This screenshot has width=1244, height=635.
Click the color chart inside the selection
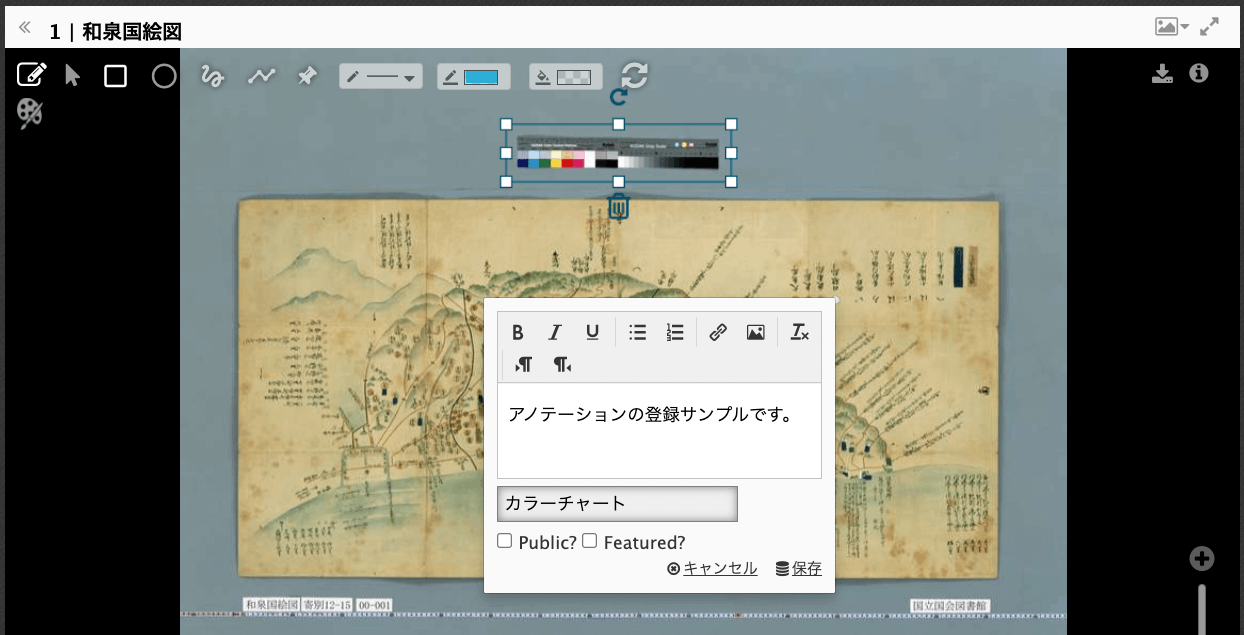click(618, 154)
